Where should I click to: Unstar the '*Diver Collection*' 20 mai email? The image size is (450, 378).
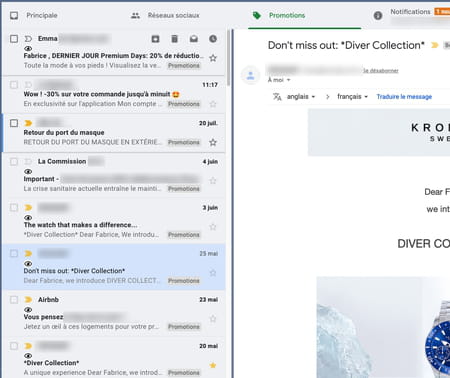click(x=213, y=365)
